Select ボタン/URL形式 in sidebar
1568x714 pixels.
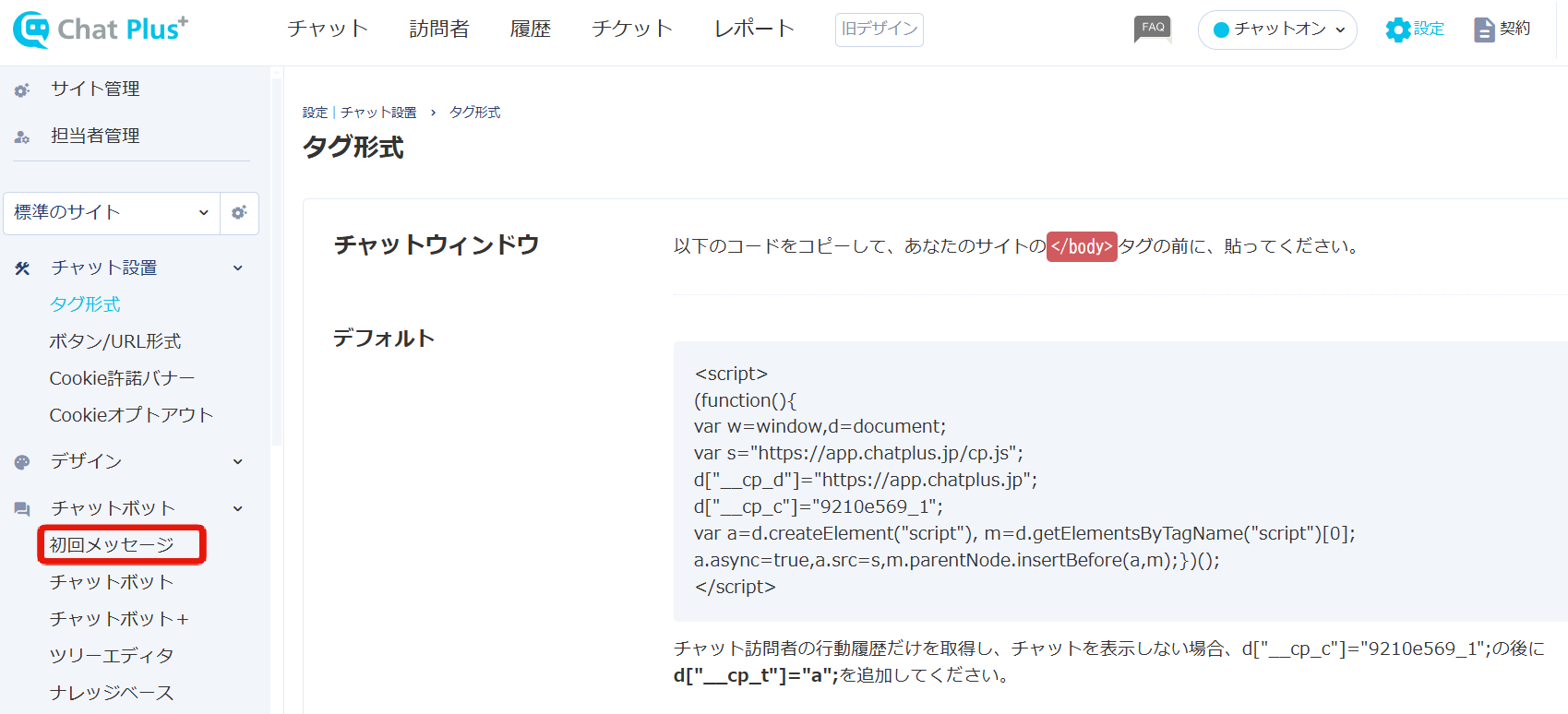click(x=115, y=341)
